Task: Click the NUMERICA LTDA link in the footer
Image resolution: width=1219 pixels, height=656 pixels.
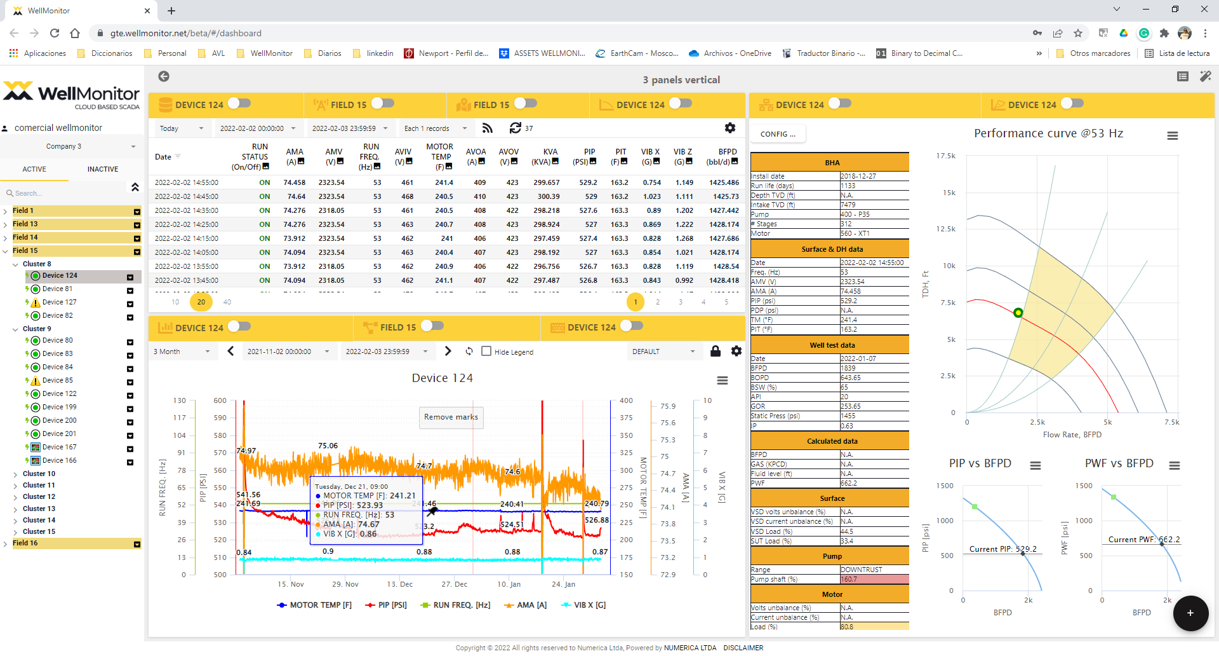Action: pos(689,647)
